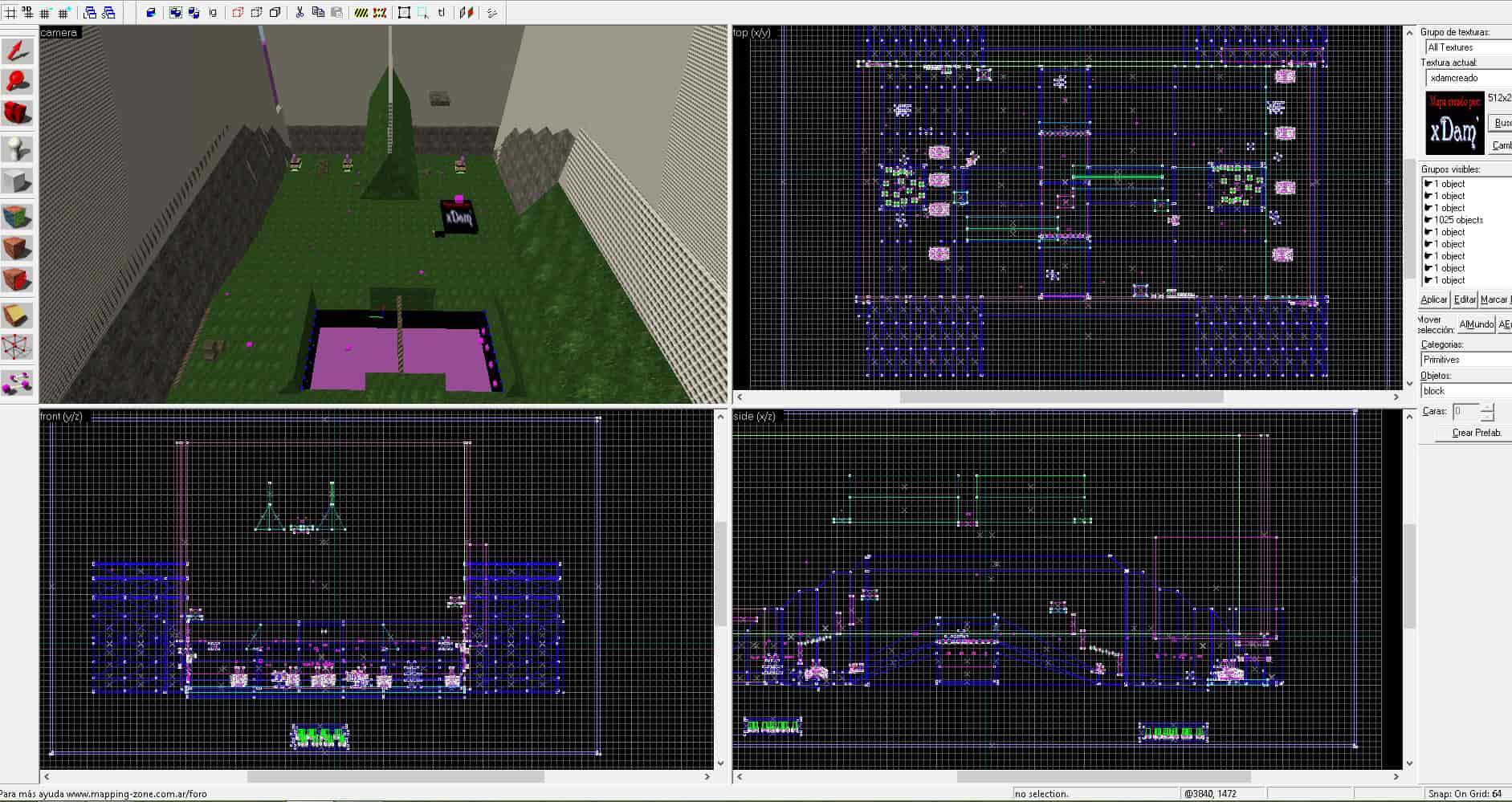Click the Aplicar button
This screenshot has width=1512, height=802.
click(x=1434, y=299)
